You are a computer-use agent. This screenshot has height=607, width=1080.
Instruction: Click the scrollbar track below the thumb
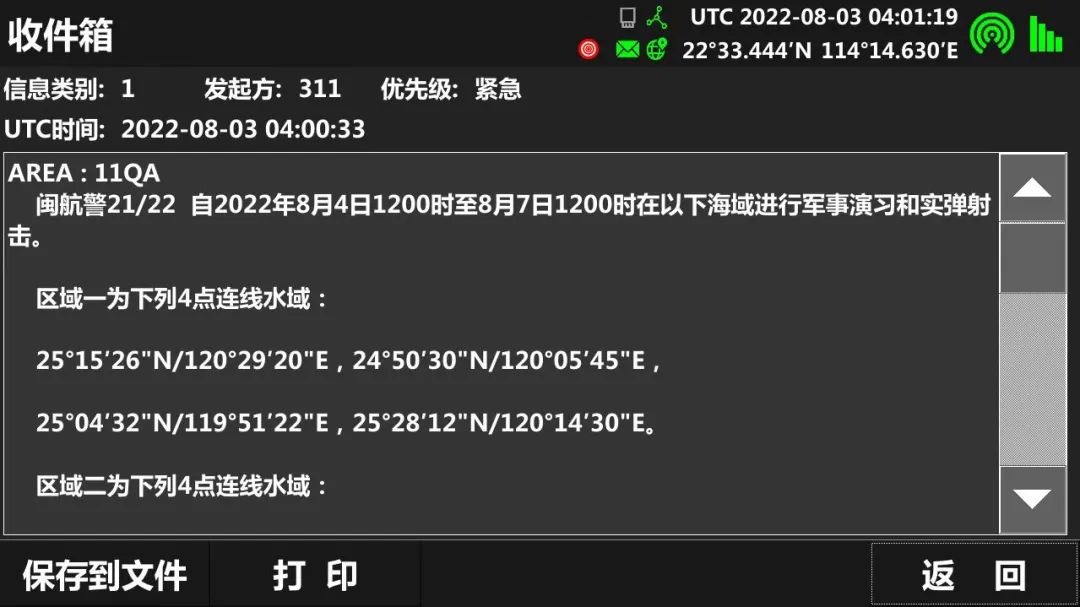[x=1032, y=379]
